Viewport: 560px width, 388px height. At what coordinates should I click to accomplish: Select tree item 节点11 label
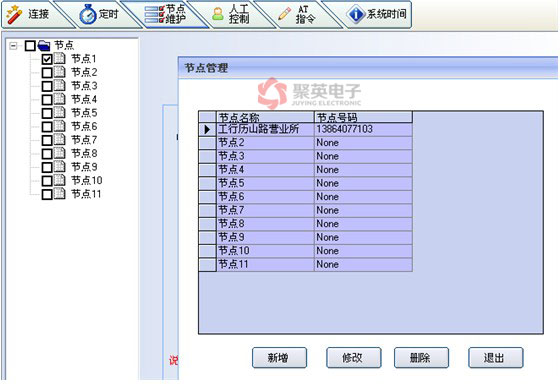click(x=86, y=194)
